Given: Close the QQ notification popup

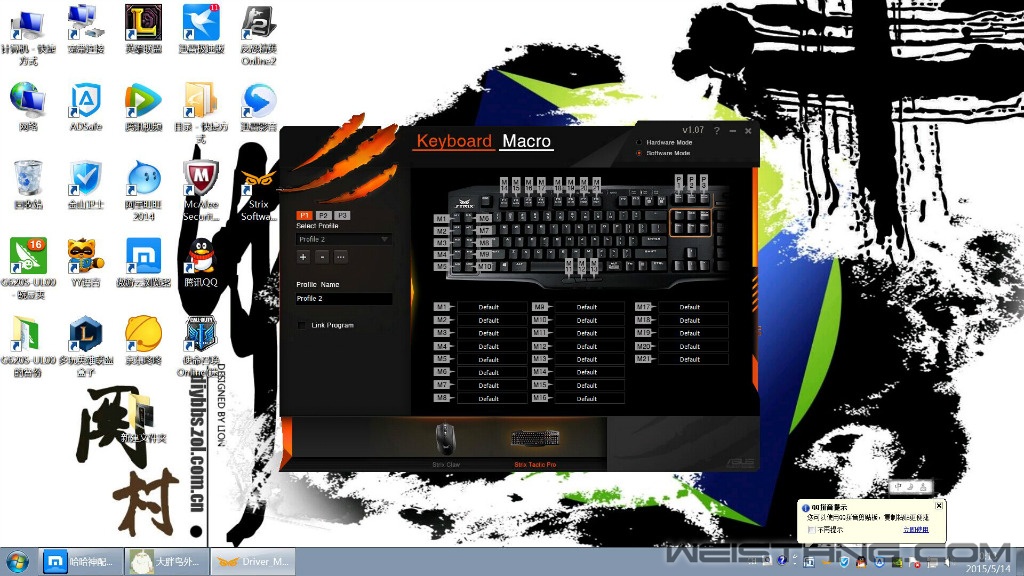Looking at the screenshot, I should (x=938, y=505).
